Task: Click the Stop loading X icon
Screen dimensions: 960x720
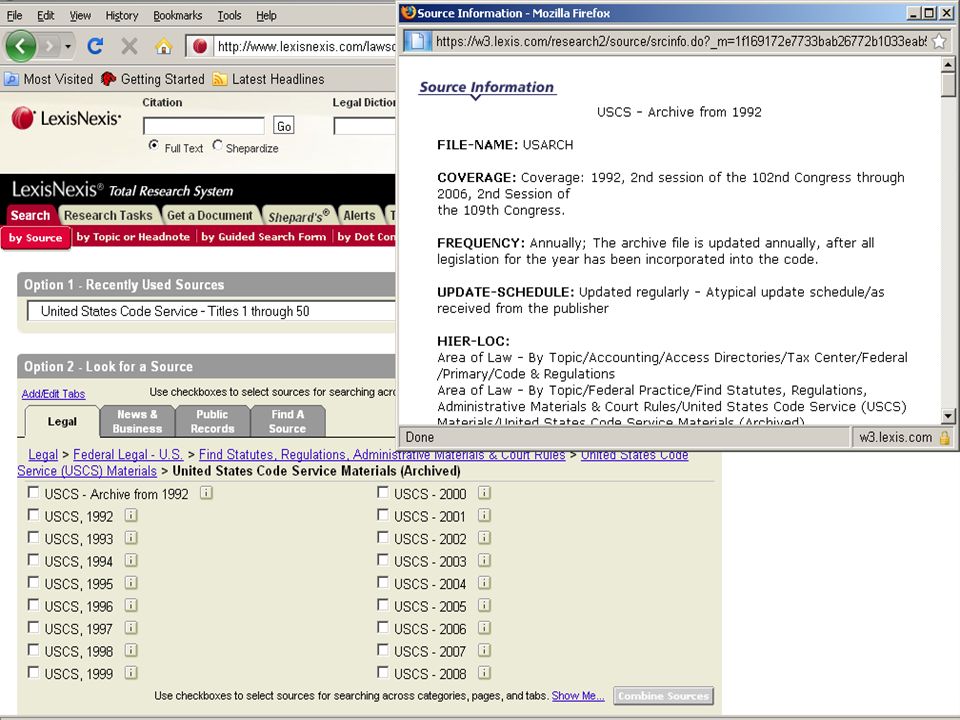Action: (129, 46)
